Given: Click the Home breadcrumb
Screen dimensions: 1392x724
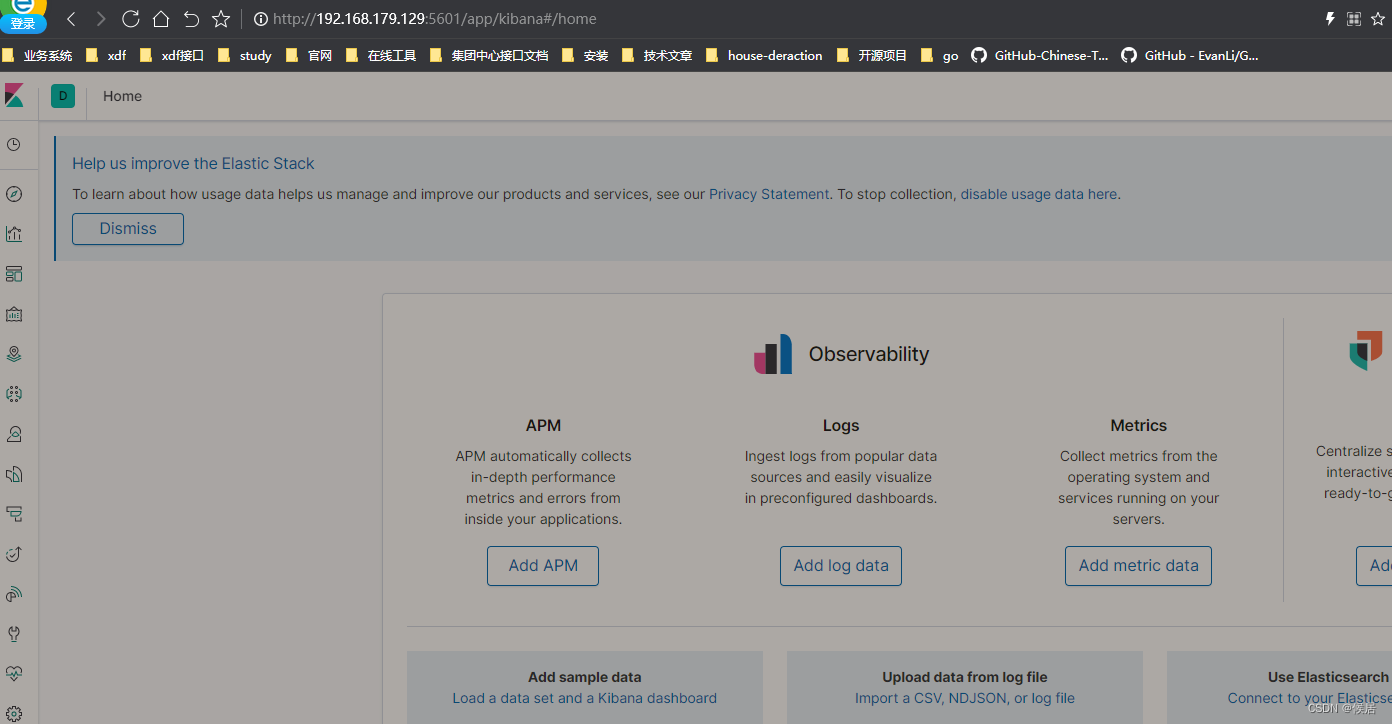Looking at the screenshot, I should tap(122, 96).
